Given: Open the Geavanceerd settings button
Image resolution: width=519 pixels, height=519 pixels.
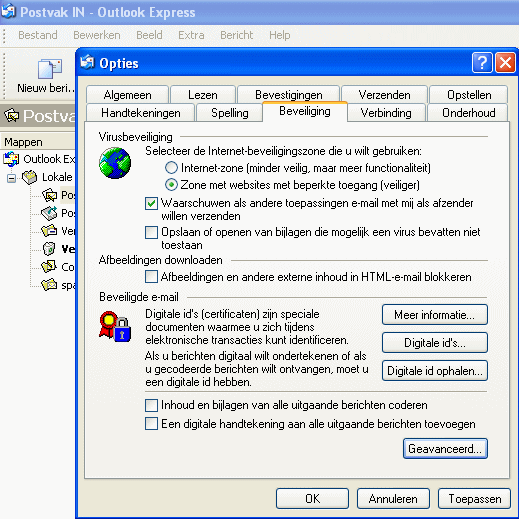Looking at the screenshot, I should (x=445, y=449).
